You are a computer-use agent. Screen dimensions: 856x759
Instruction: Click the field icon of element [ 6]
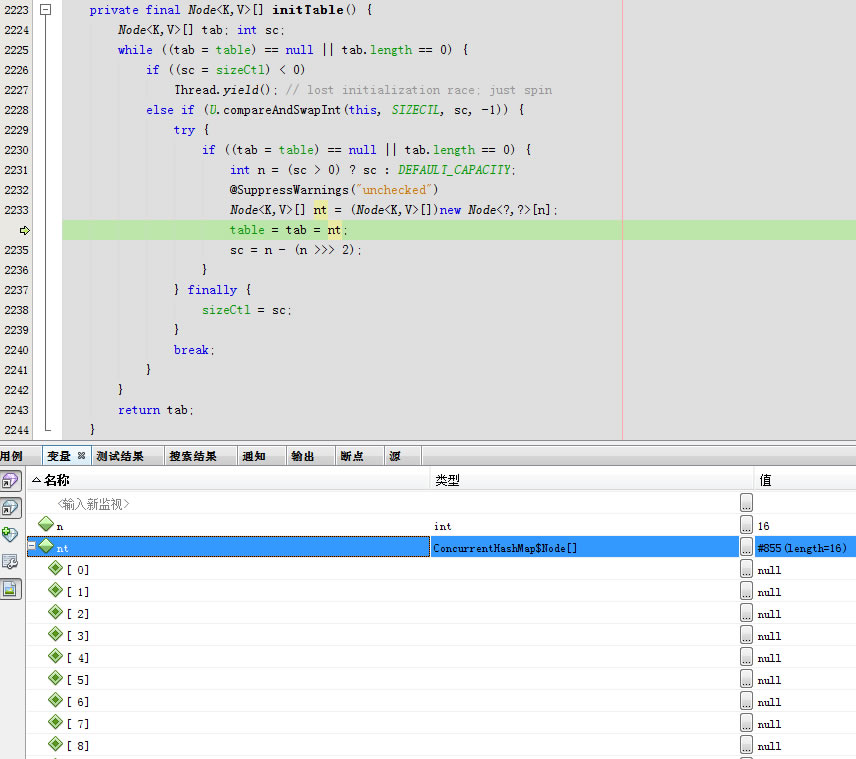click(x=55, y=699)
